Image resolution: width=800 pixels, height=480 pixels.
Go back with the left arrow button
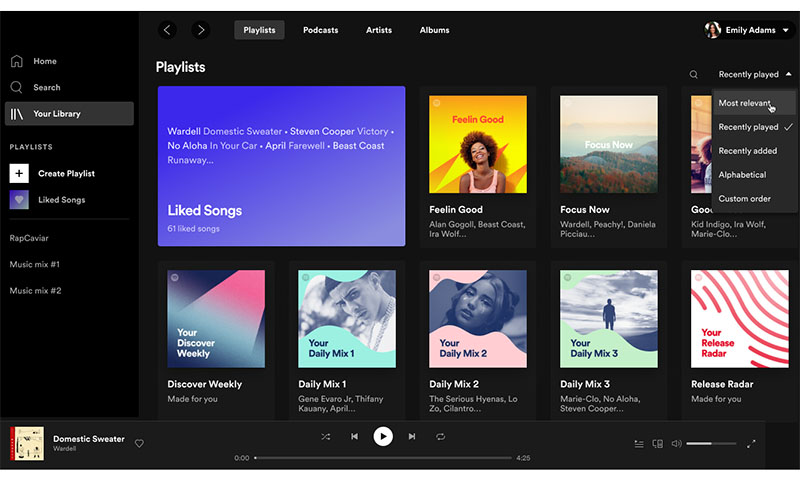[167, 30]
